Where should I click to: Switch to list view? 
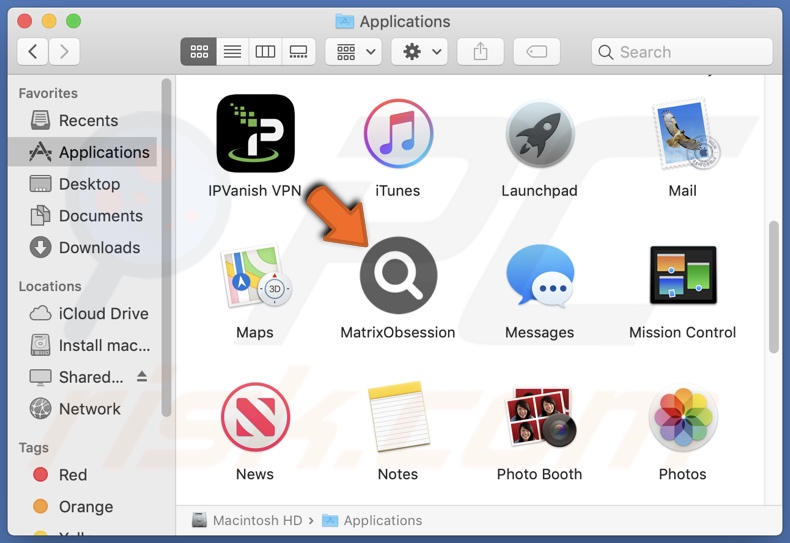click(x=232, y=51)
